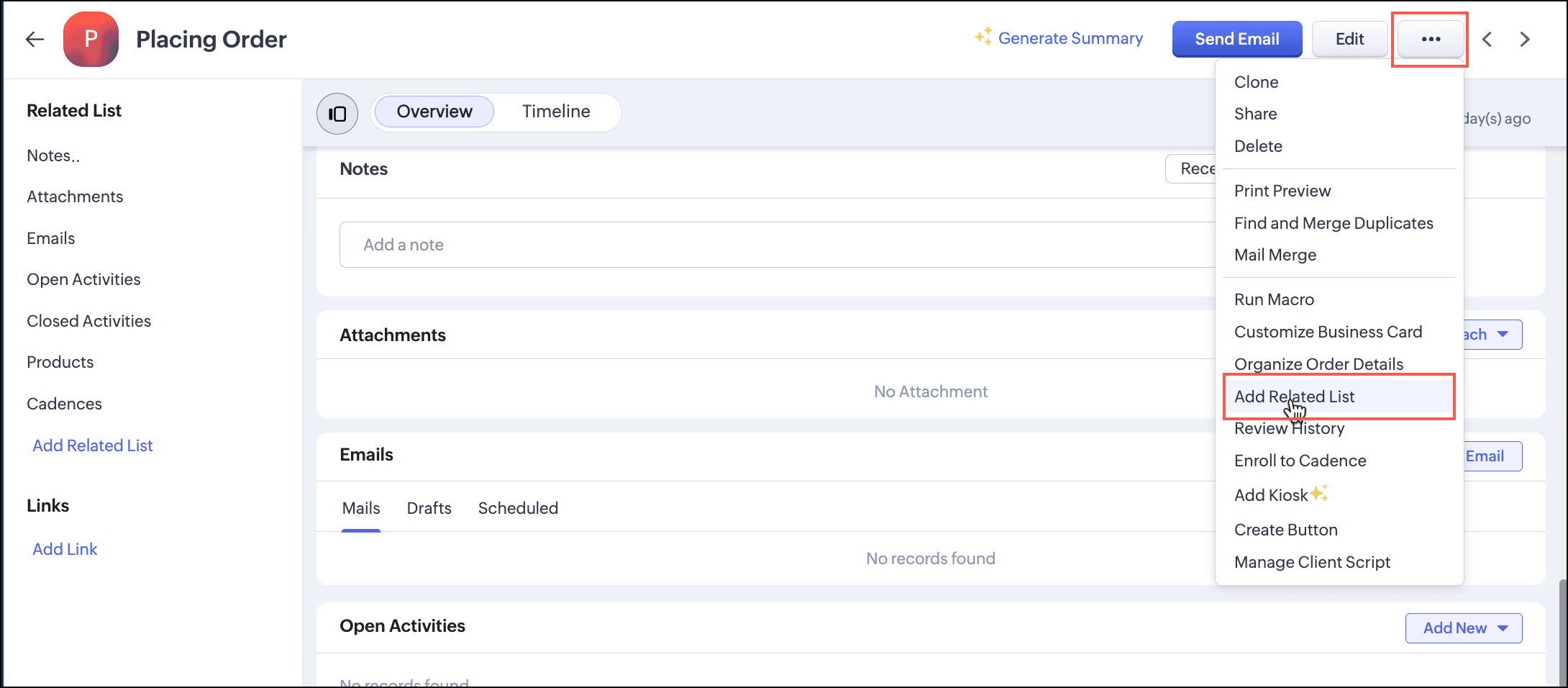
Task: Go to the next record arrow
Action: point(1525,39)
